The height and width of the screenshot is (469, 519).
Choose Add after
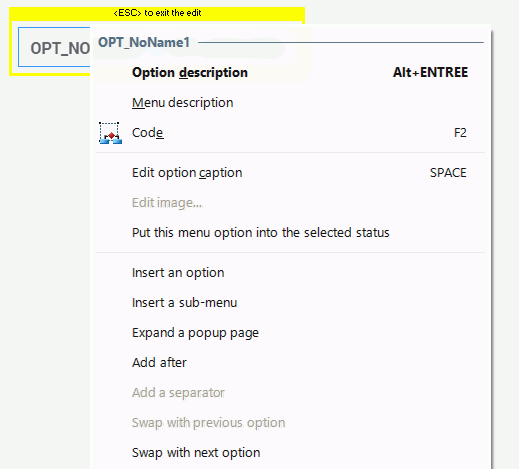point(290,363)
